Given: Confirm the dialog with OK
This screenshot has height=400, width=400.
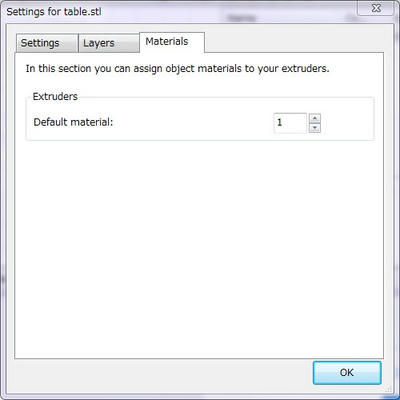Looking at the screenshot, I should [x=347, y=373].
